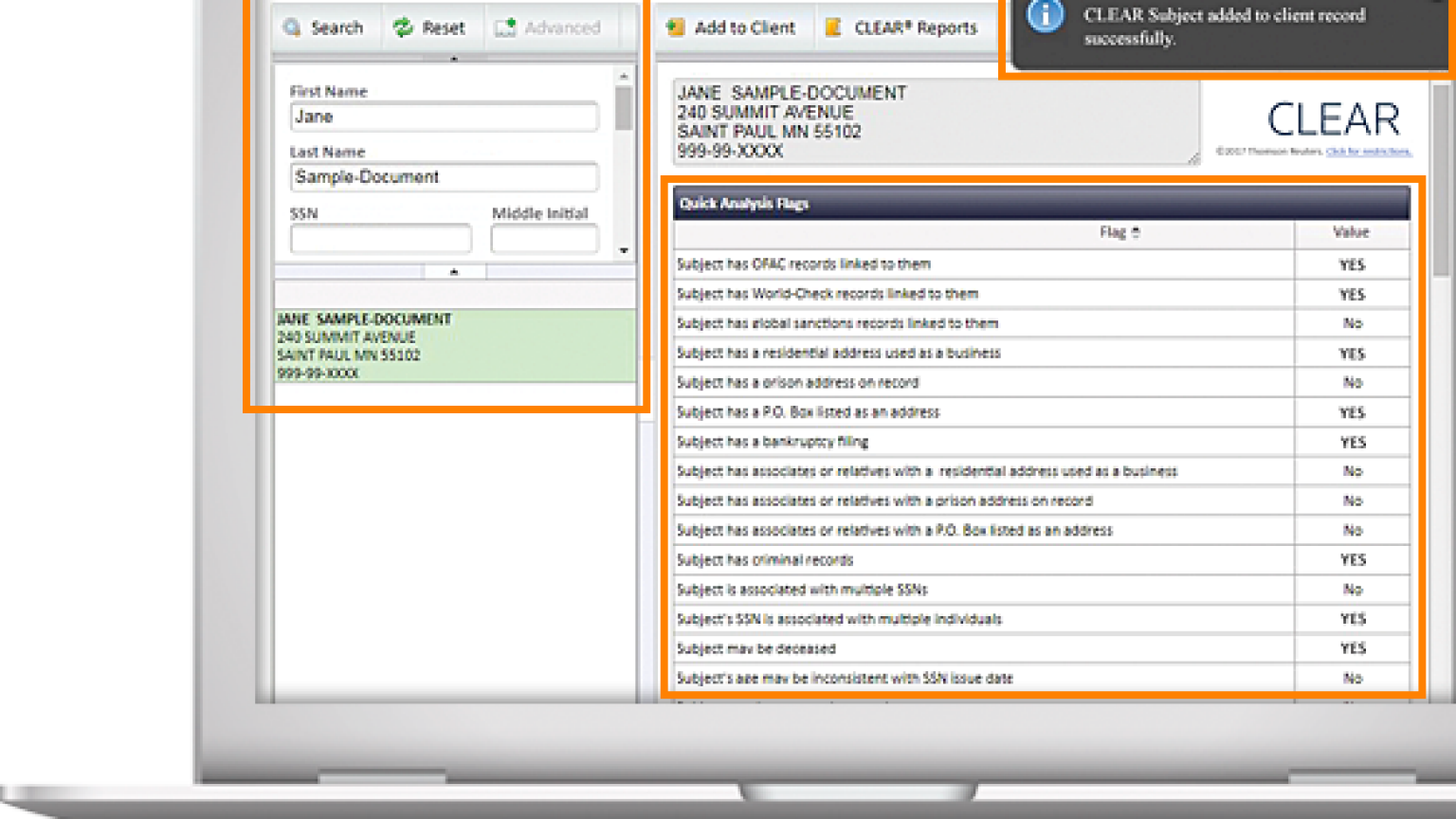Click splitter arrow below search form
This screenshot has width=1456, height=819.
(x=454, y=272)
